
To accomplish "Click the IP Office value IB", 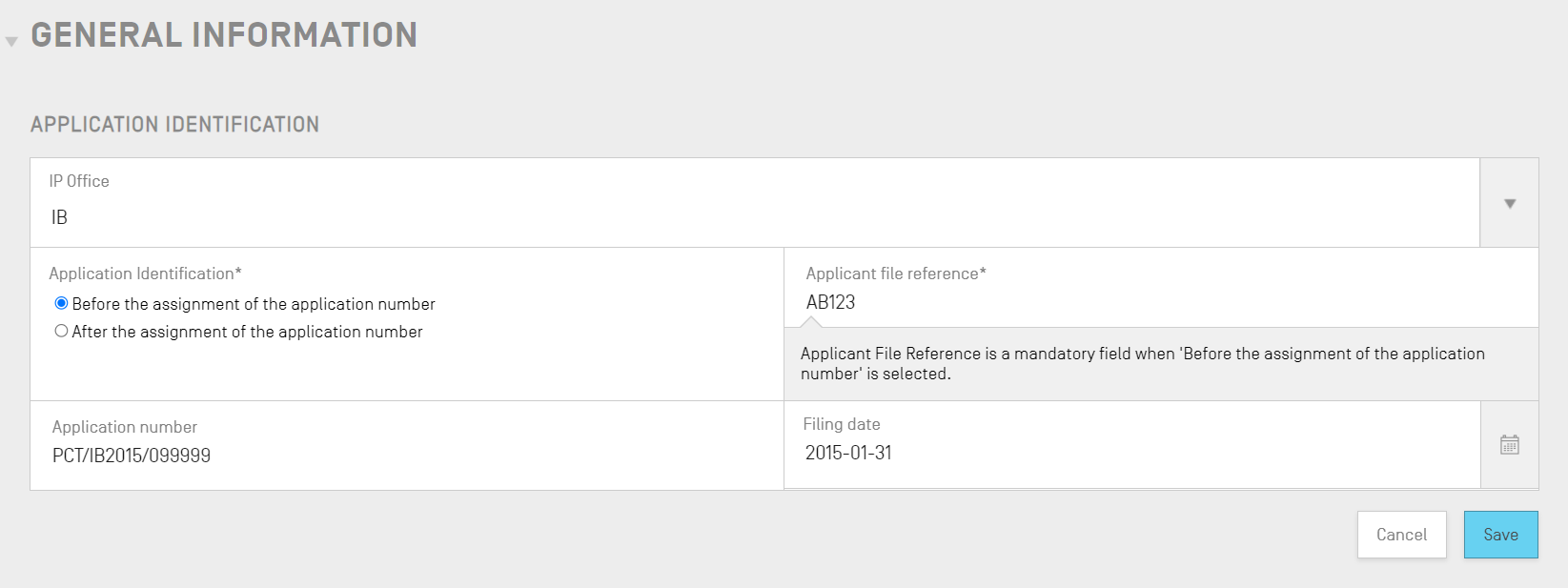I will (59, 217).
